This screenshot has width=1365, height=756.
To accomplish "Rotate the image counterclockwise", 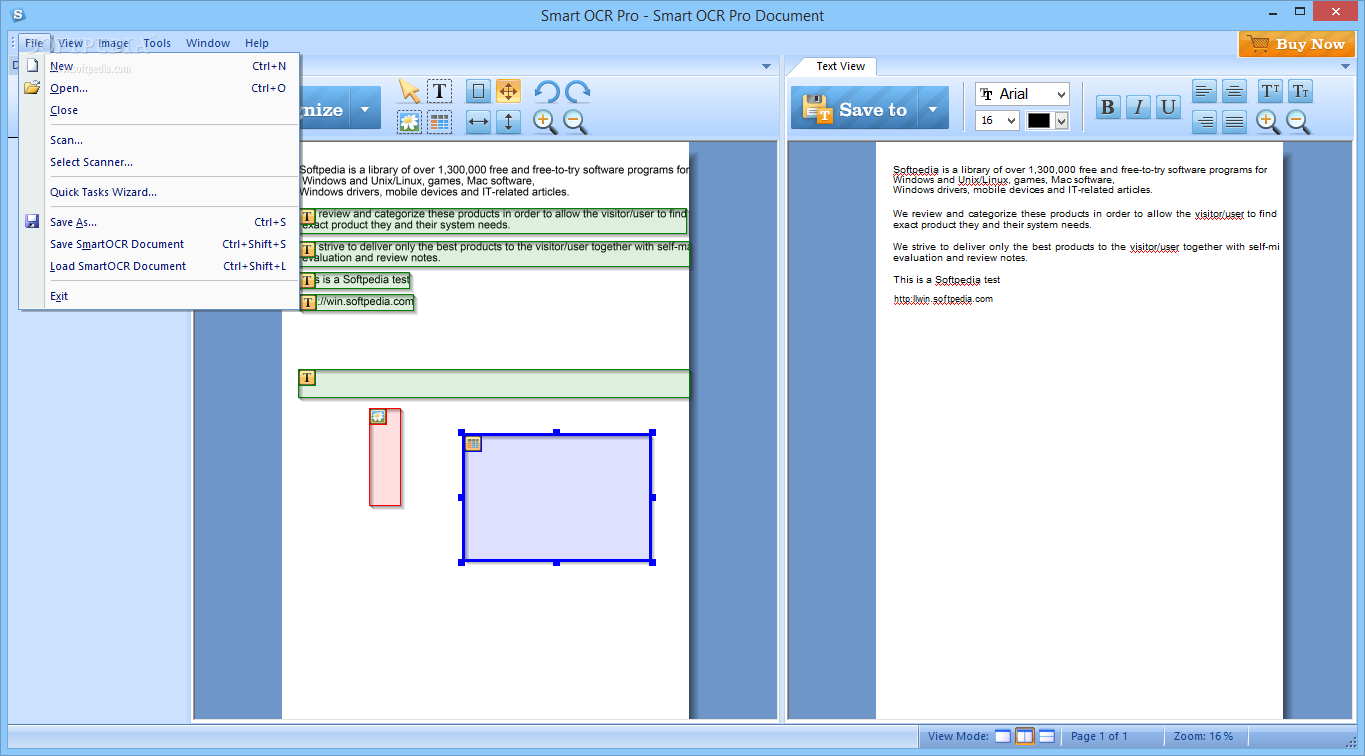I will tap(546, 92).
